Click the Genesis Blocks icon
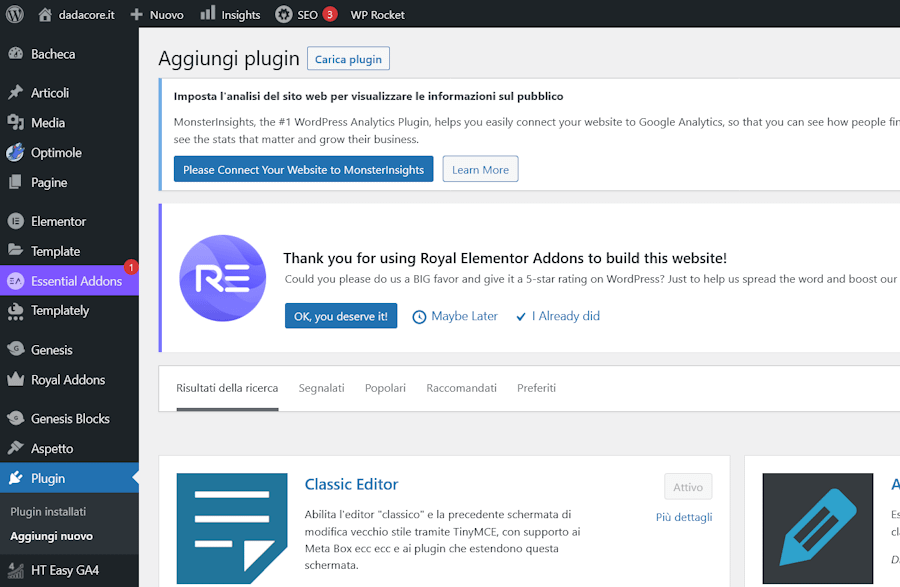 point(15,418)
